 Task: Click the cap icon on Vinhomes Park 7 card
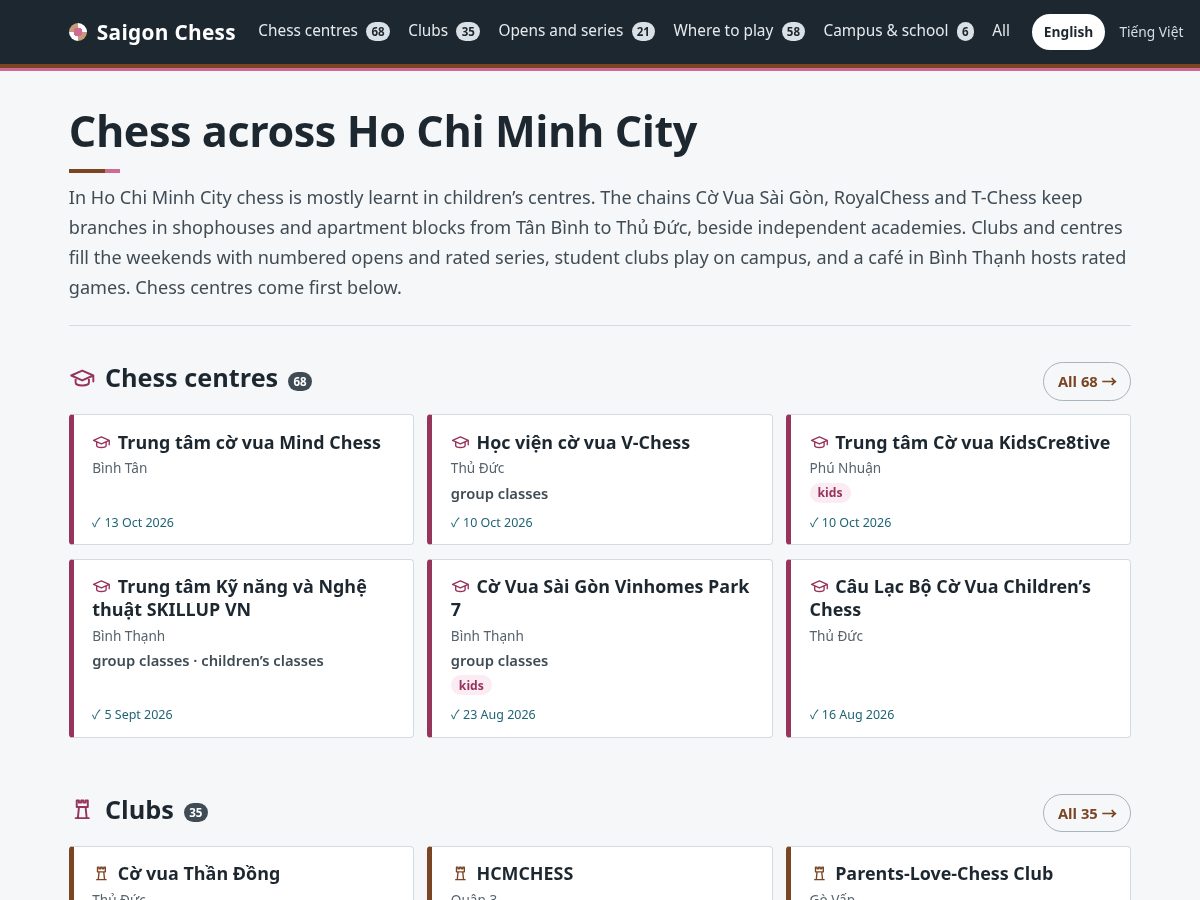460,586
